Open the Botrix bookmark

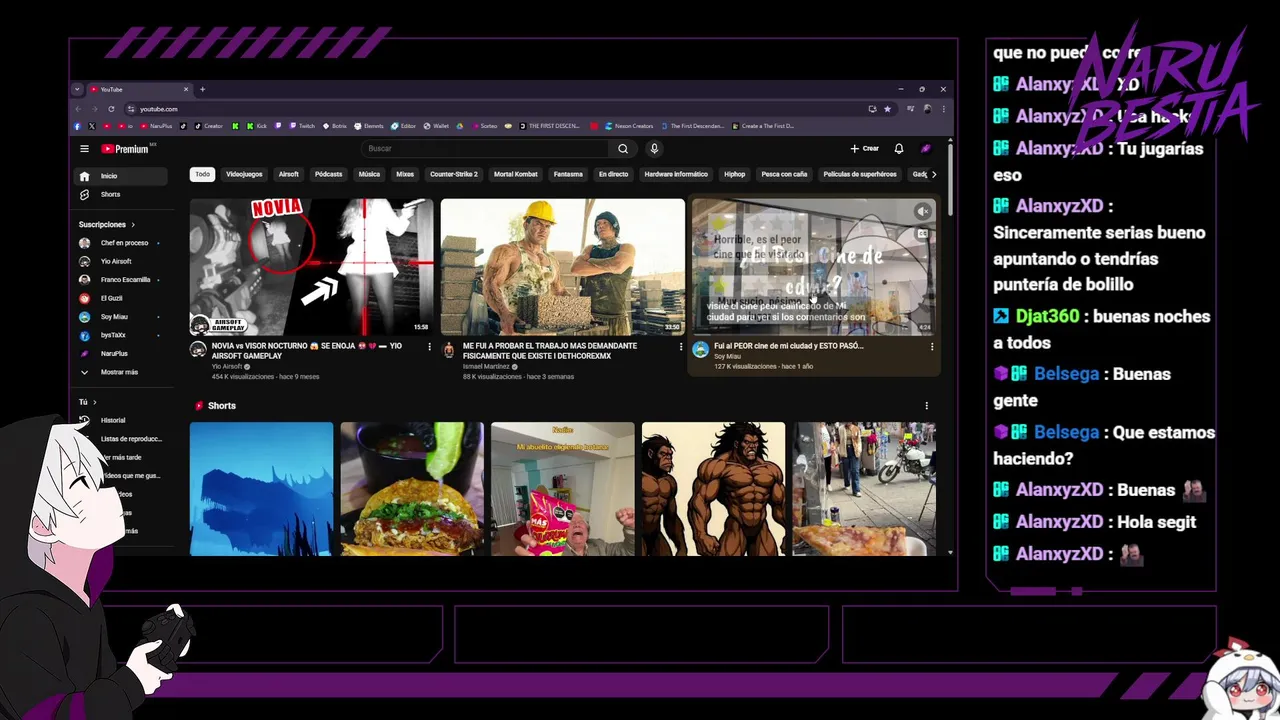click(334, 126)
